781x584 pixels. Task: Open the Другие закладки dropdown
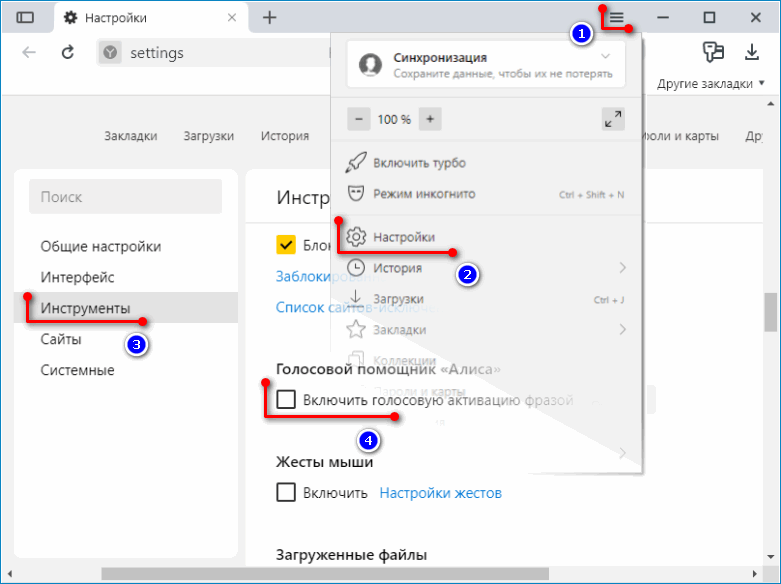(x=710, y=84)
